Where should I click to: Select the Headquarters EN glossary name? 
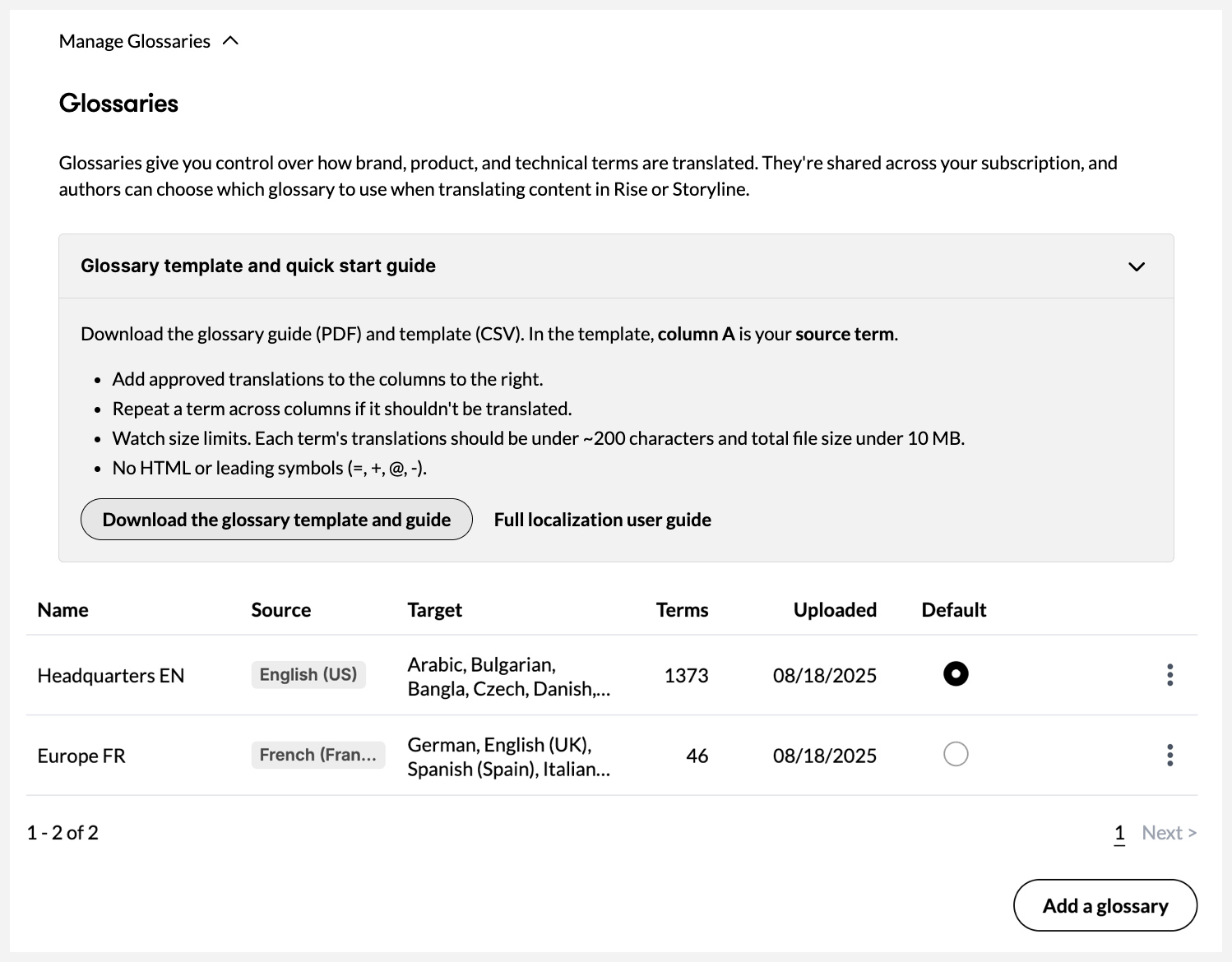[x=111, y=676]
